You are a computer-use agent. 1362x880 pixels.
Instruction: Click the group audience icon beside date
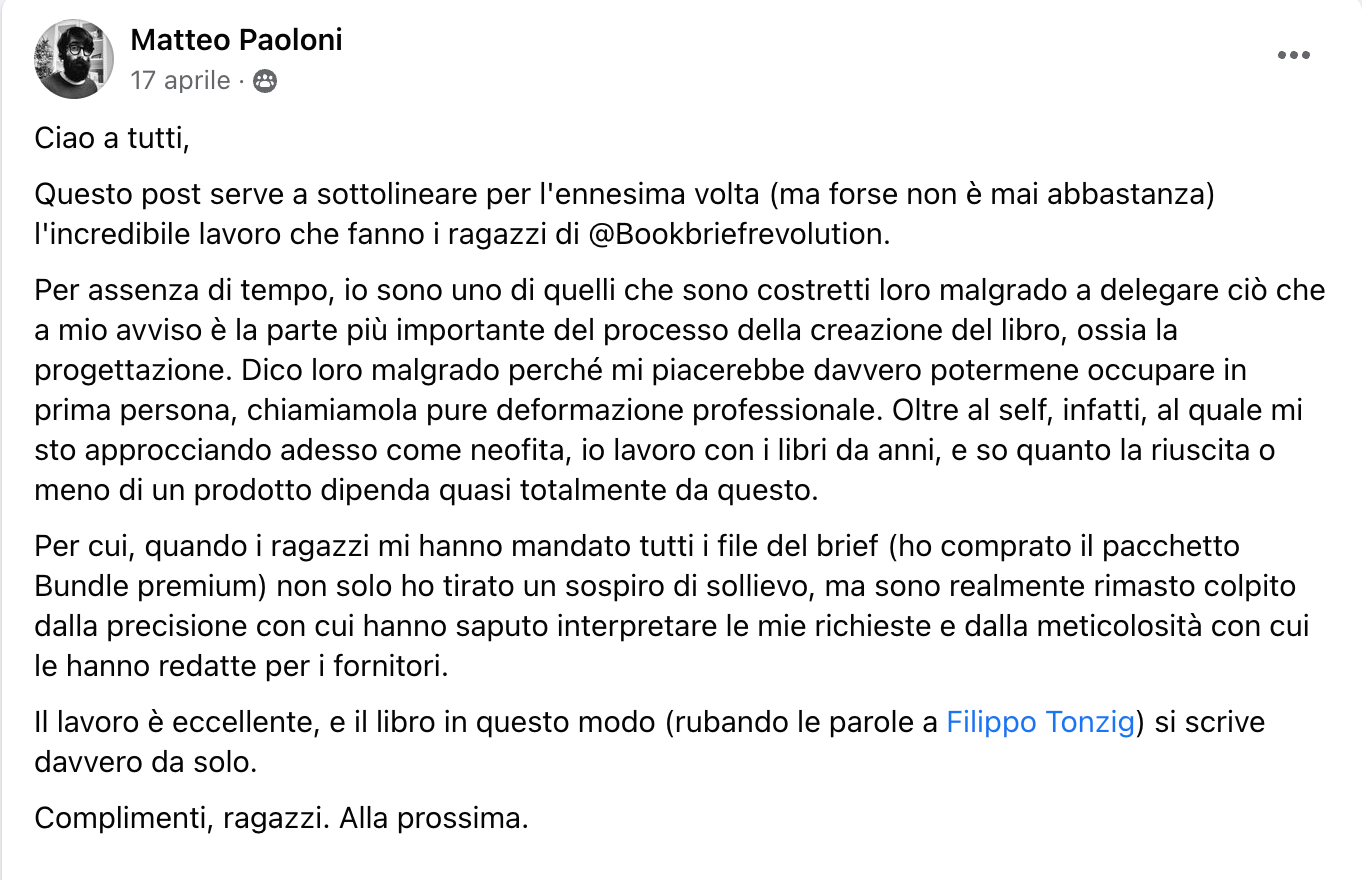265,81
